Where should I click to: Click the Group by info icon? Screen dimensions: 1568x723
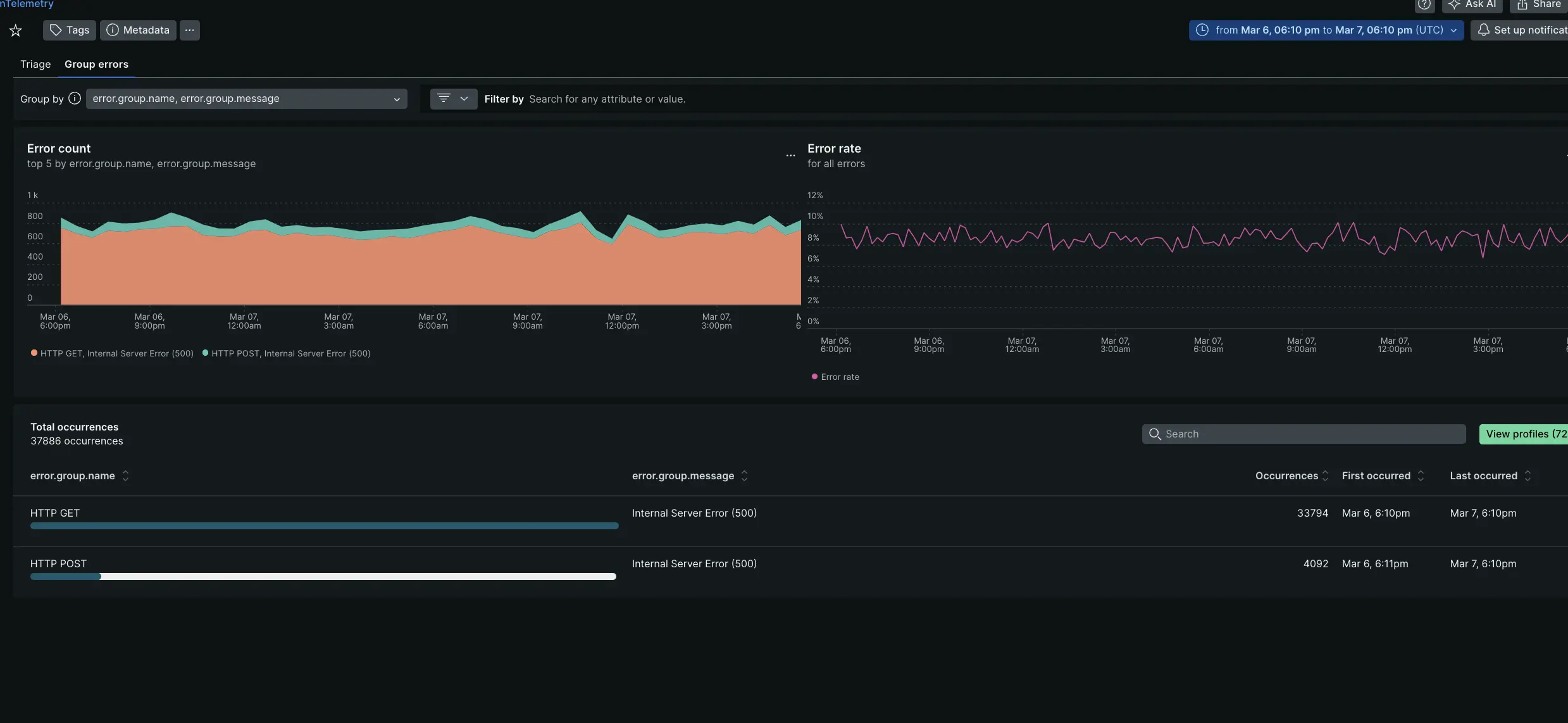75,99
